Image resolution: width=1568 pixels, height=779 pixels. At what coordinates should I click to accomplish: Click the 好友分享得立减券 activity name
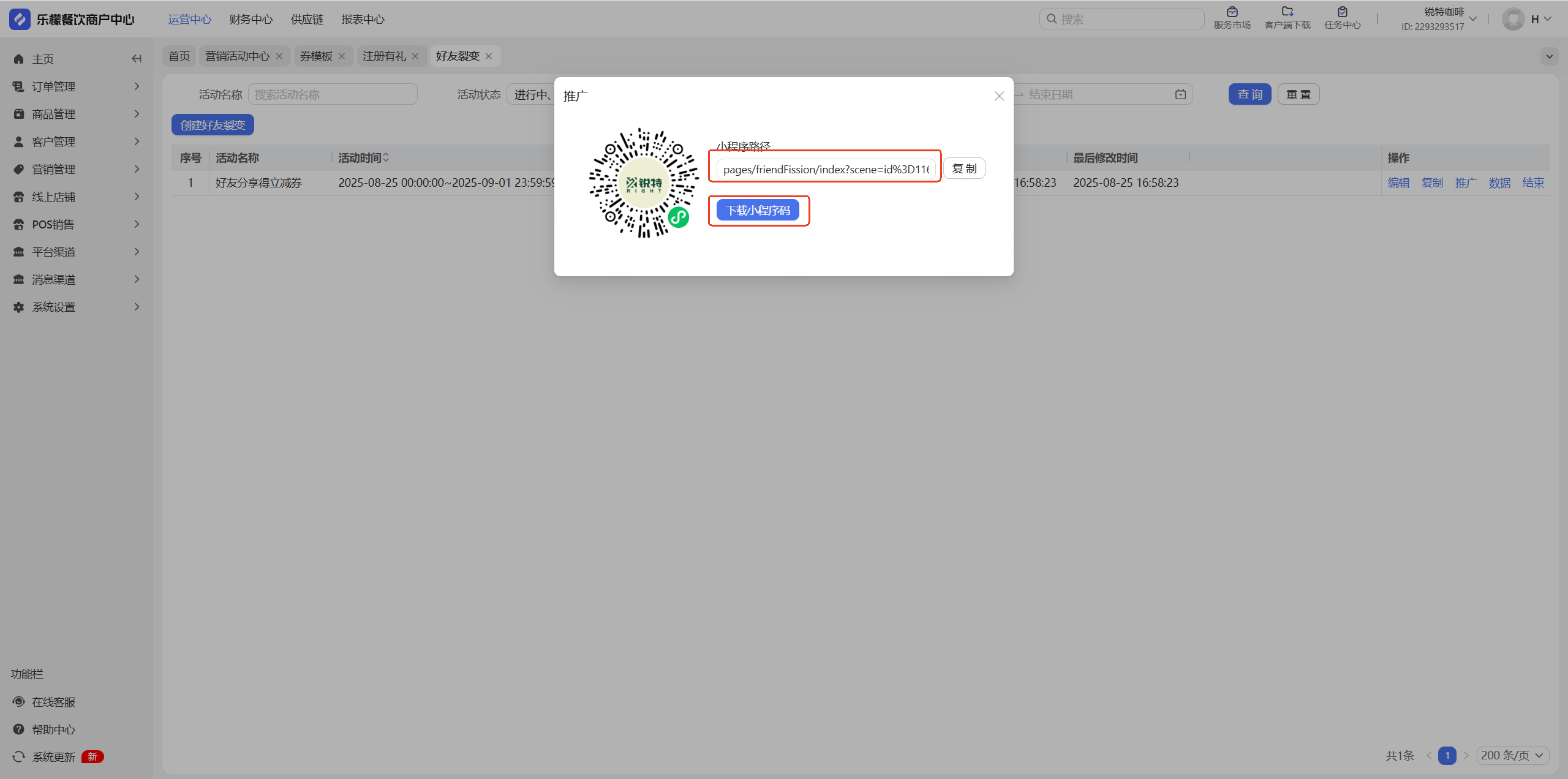click(x=258, y=183)
